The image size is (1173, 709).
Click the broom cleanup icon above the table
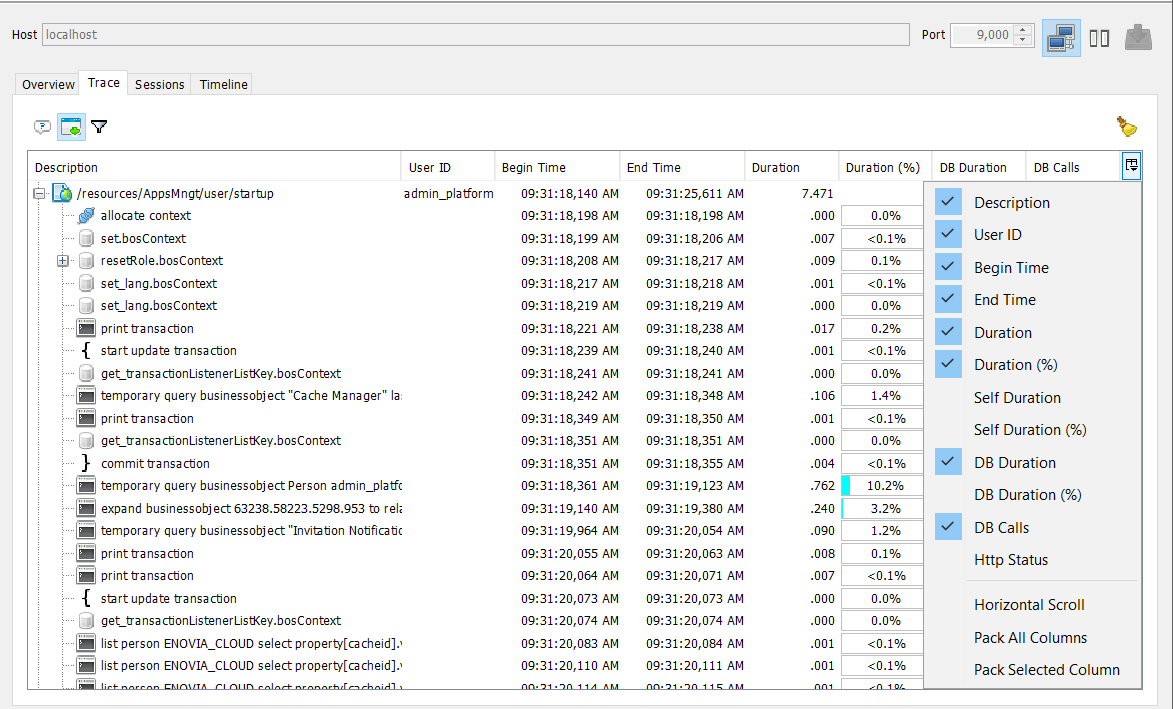pyautogui.click(x=1126, y=124)
